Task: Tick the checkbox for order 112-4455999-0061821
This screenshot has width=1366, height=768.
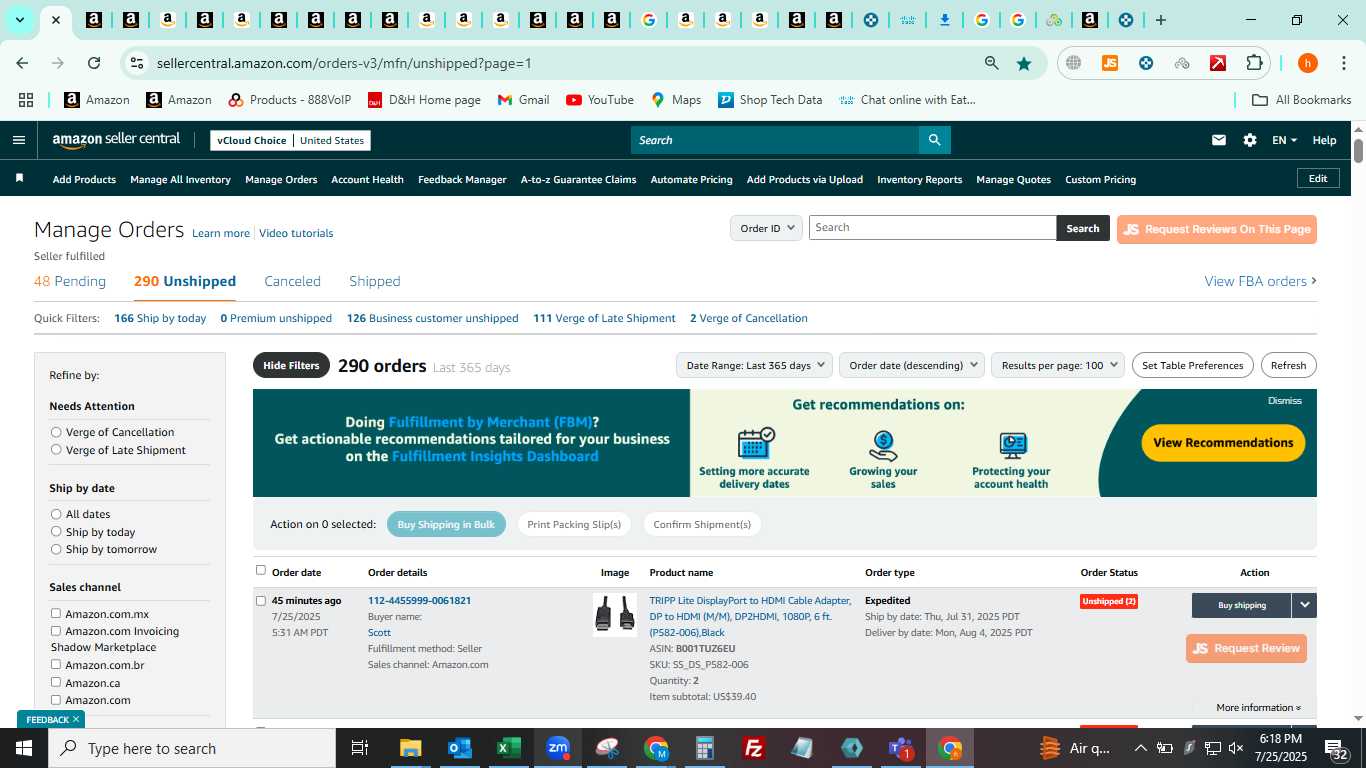Action: [261, 601]
